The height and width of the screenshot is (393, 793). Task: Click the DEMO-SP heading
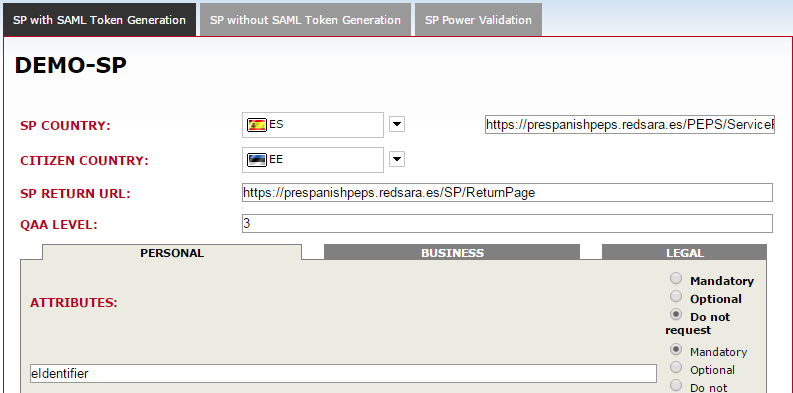click(x=70, y=66)
